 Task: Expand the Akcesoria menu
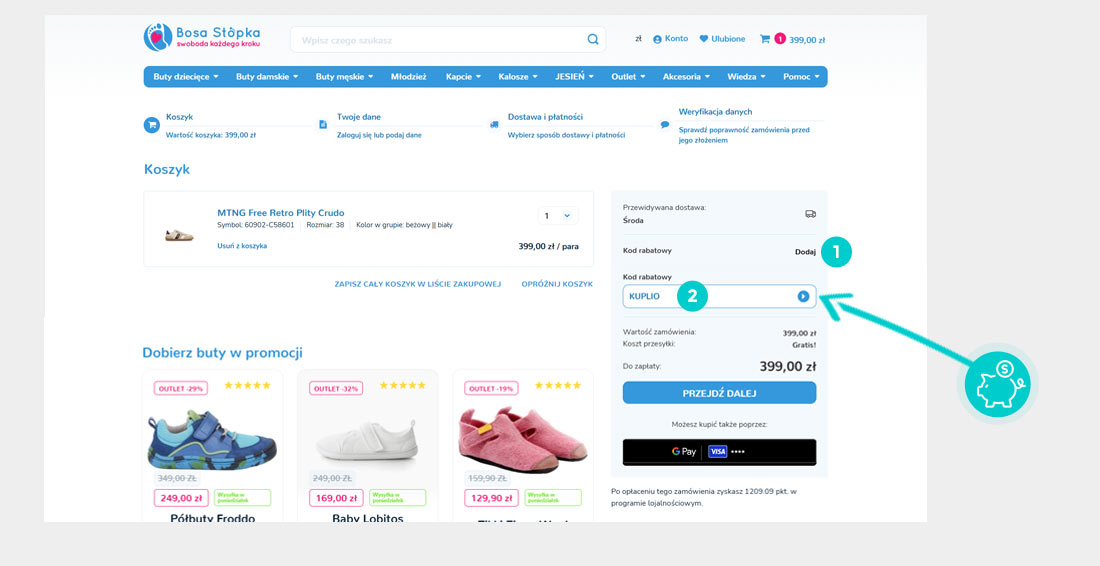coord(687,77)
